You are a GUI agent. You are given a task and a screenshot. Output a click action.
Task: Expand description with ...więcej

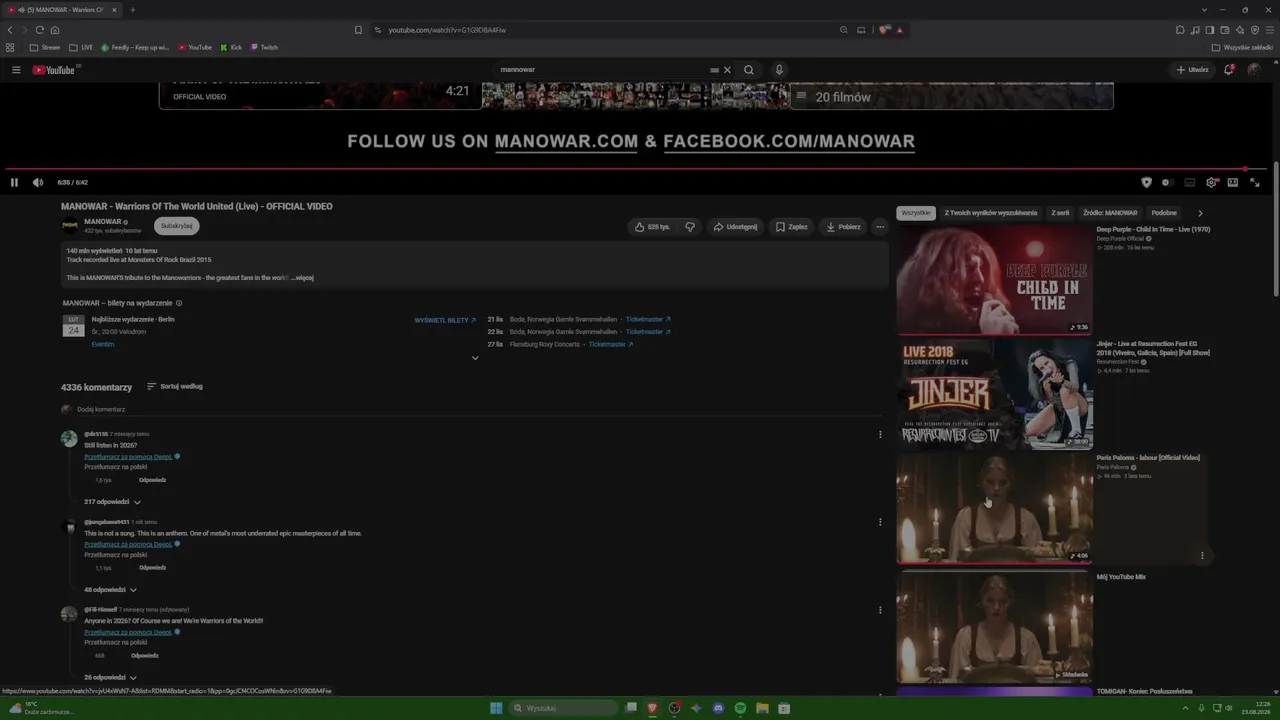[x=303, y=278]
